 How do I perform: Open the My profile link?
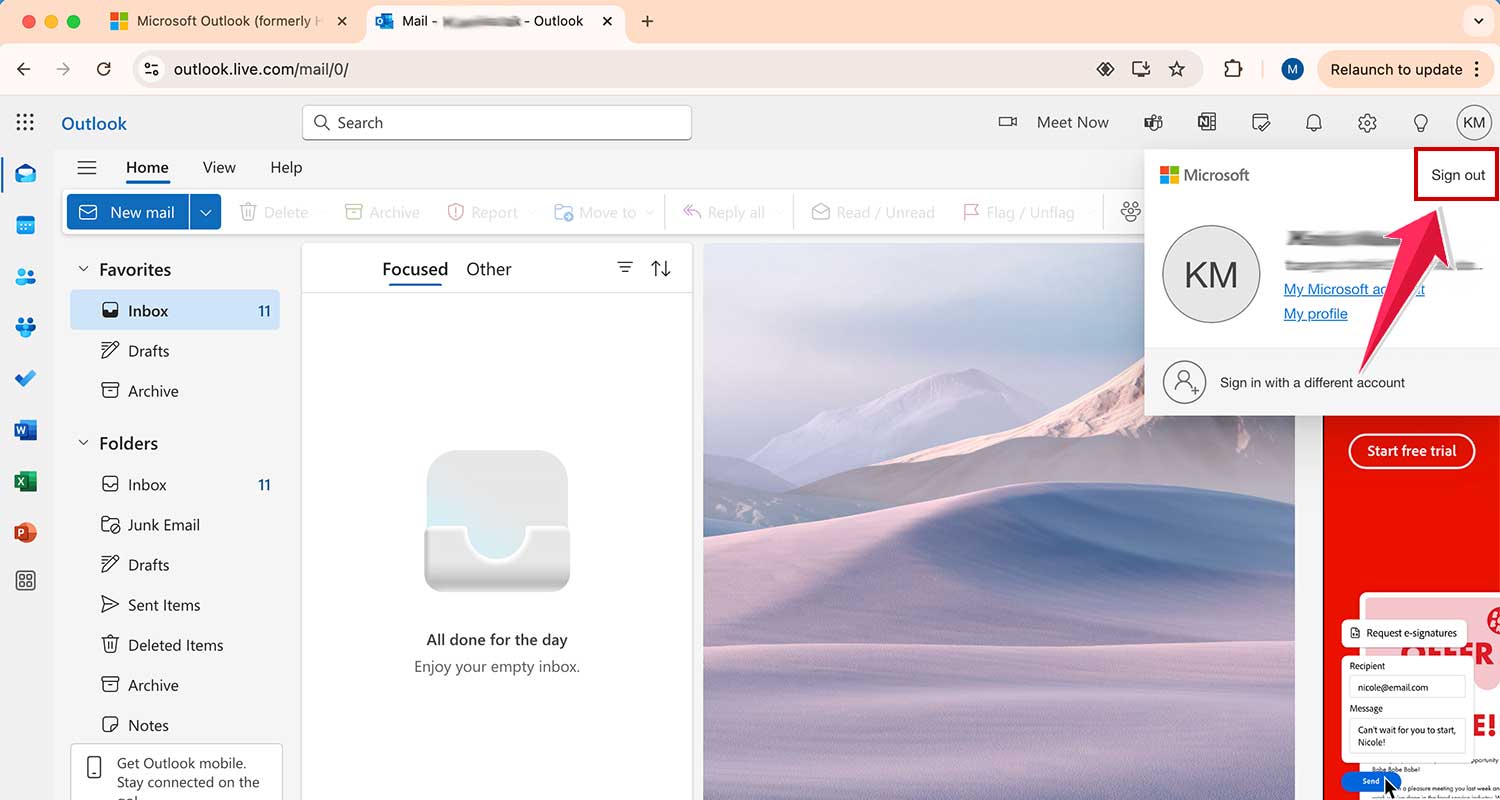click(x=1315, y=313)
